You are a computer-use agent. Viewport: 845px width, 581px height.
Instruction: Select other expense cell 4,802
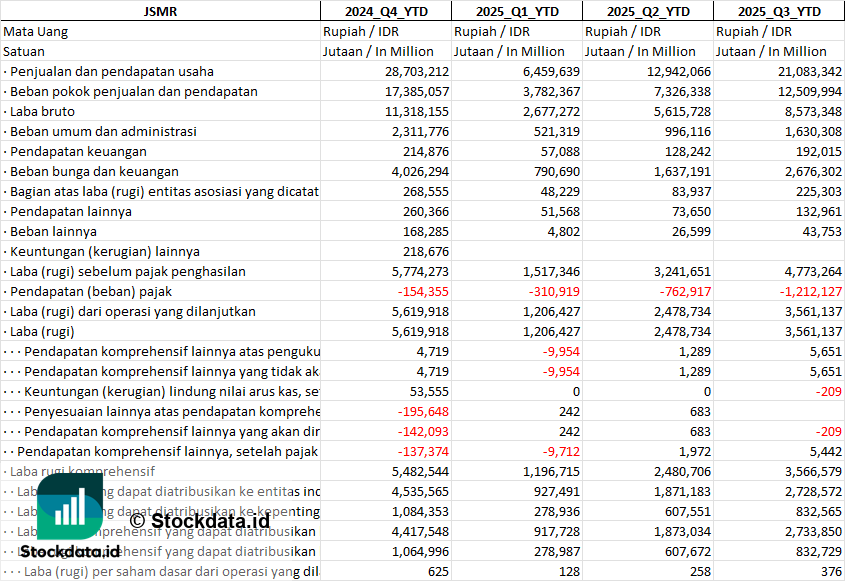click(x=564, y=231)
